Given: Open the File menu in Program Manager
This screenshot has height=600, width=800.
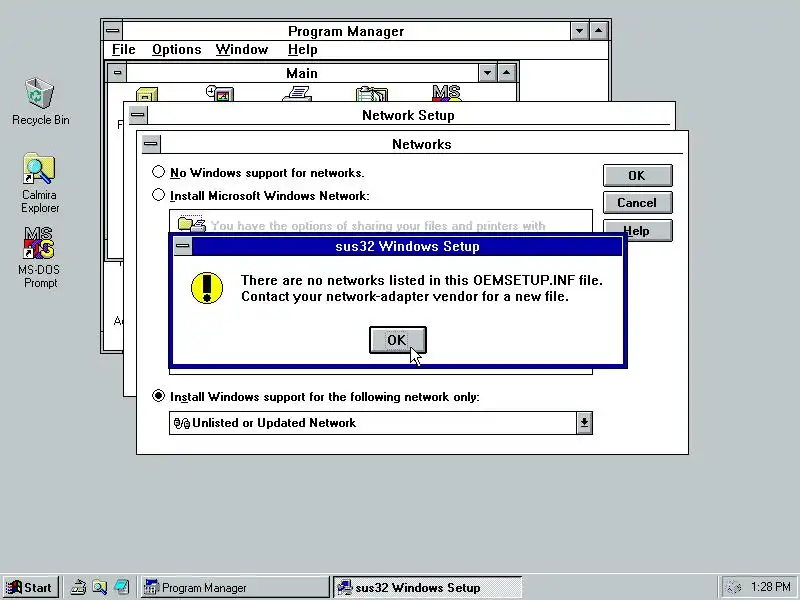Looking at the screenshot, I should 123,49.
